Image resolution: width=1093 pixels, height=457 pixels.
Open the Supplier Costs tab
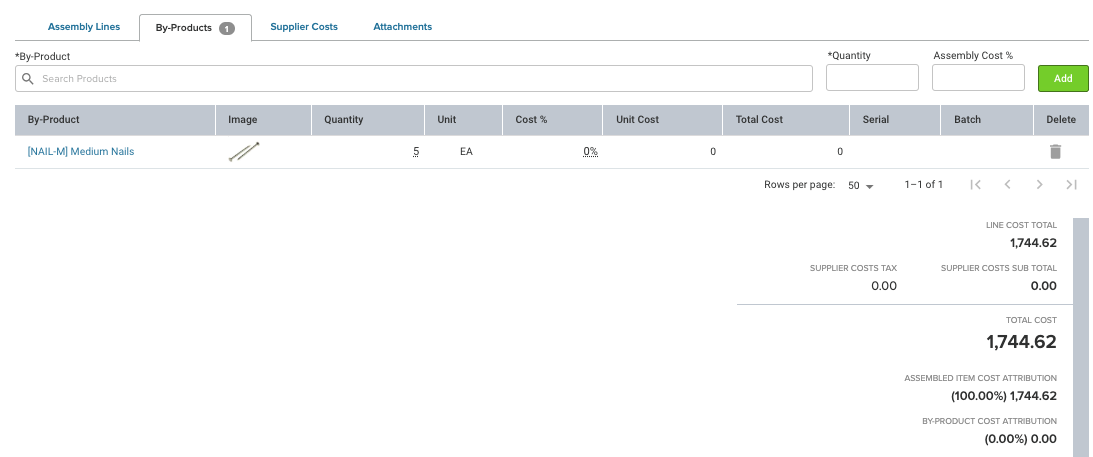click(x=304, y=26)
